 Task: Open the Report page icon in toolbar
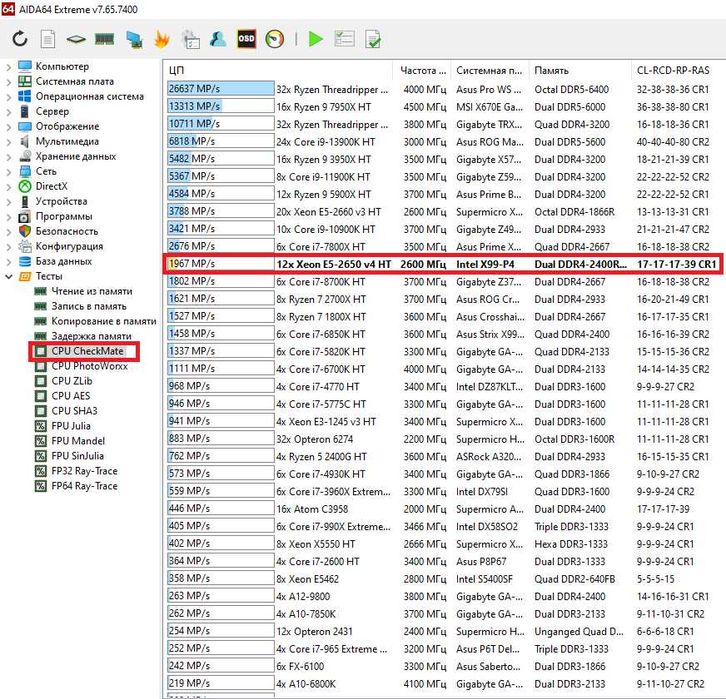pos(48,40)
